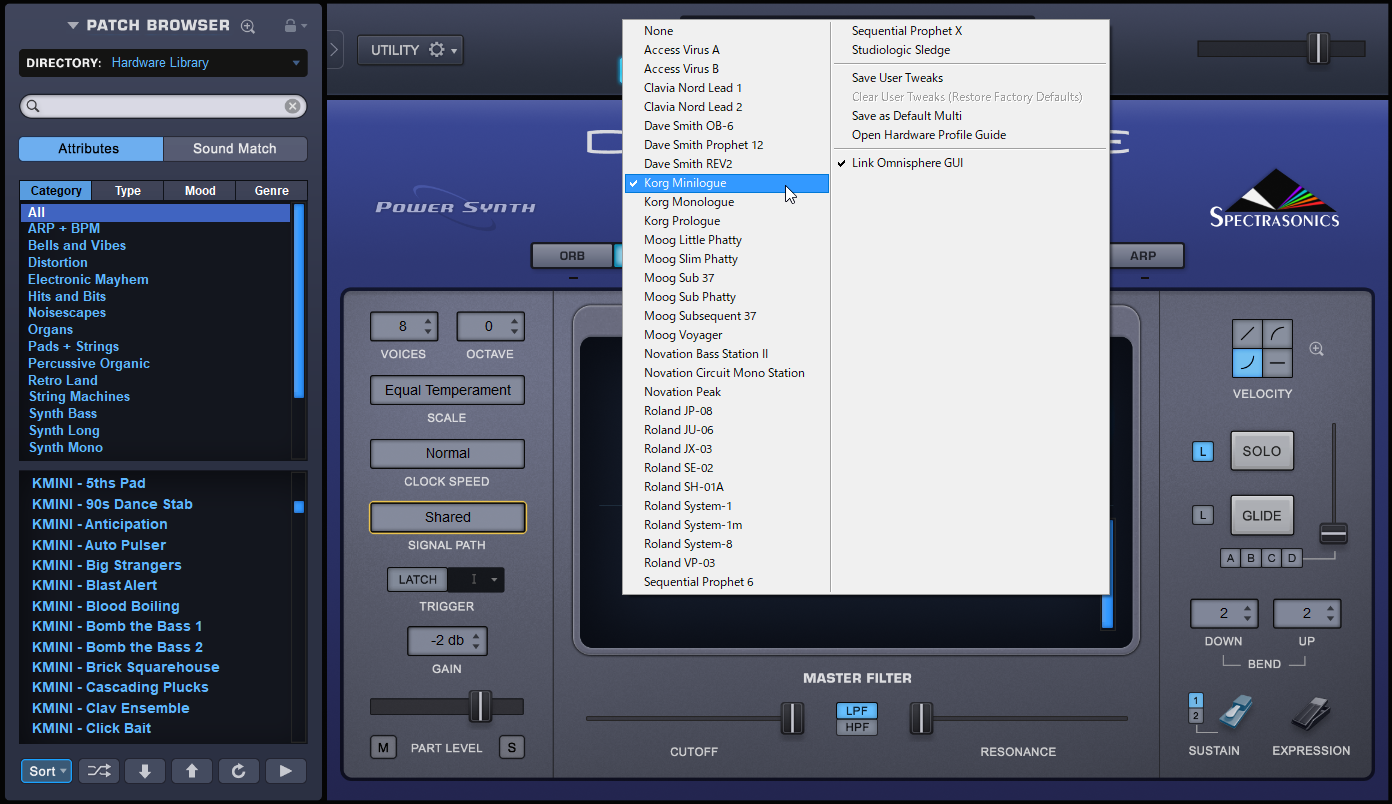Click the Bend Down stepper
This screenshot has width=1392, height=804.
point(1224,614)
